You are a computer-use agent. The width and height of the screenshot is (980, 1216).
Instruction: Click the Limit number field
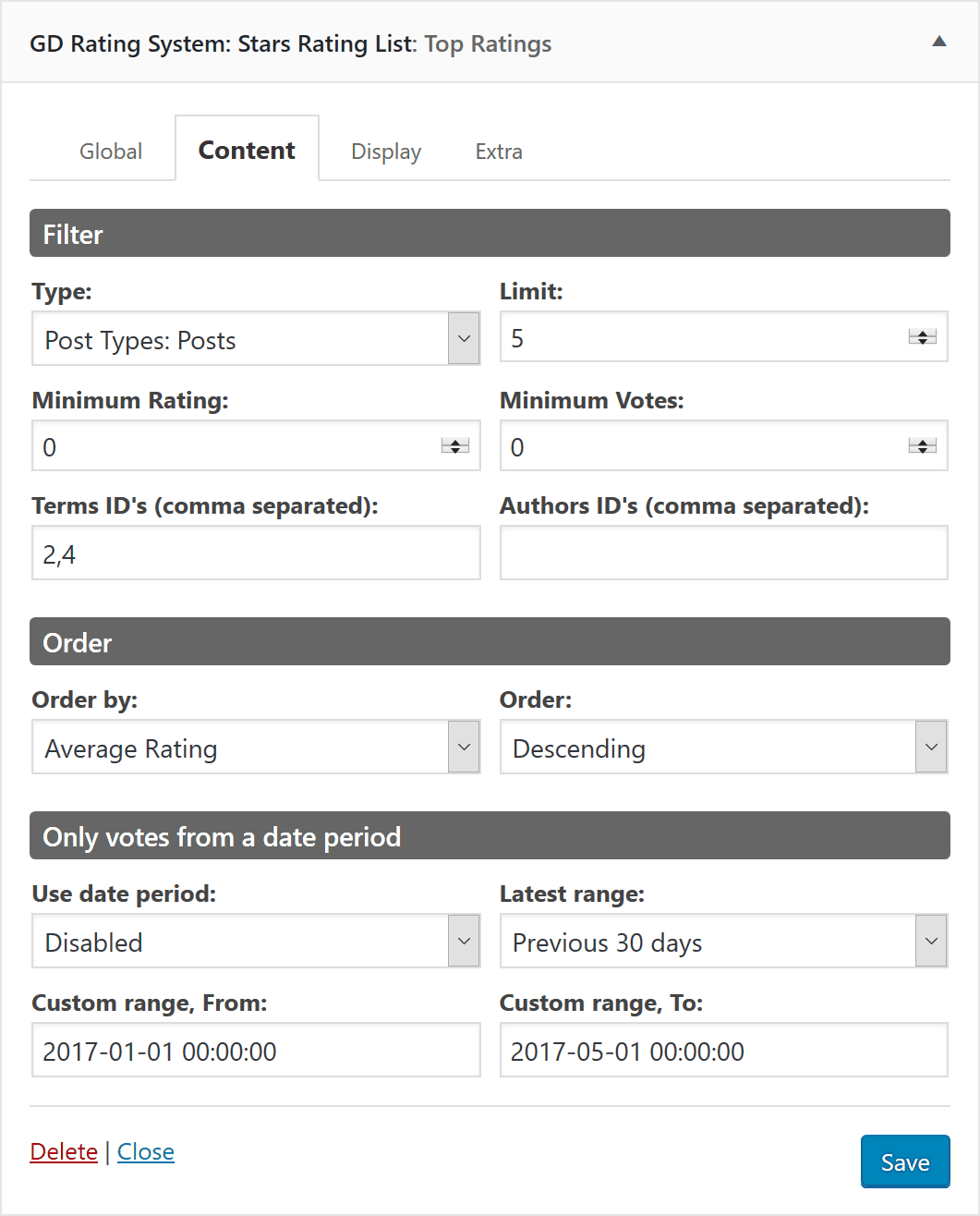pos(723,337)
